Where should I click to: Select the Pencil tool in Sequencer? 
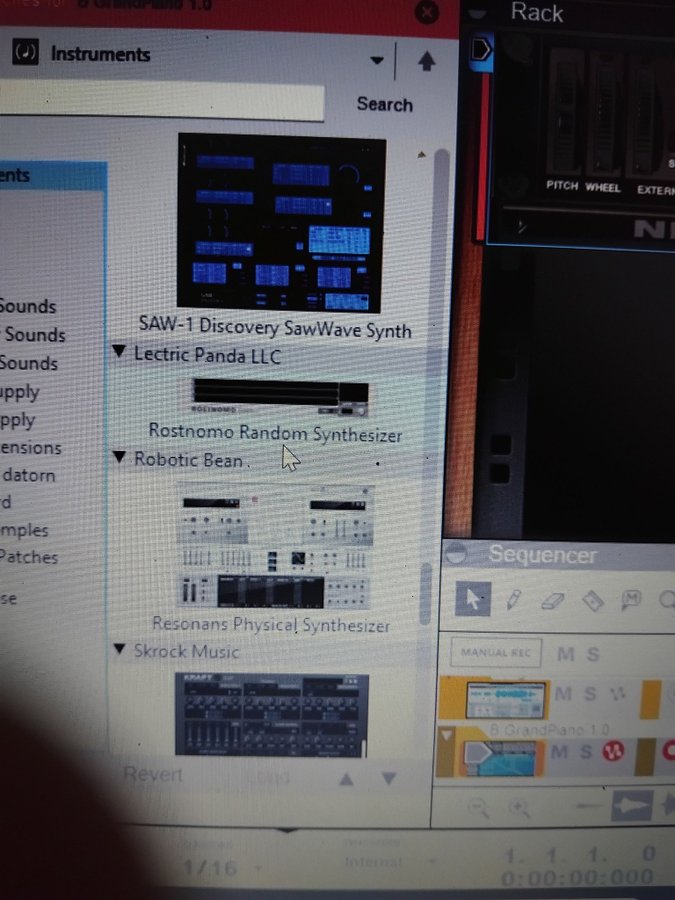(513, 599)
